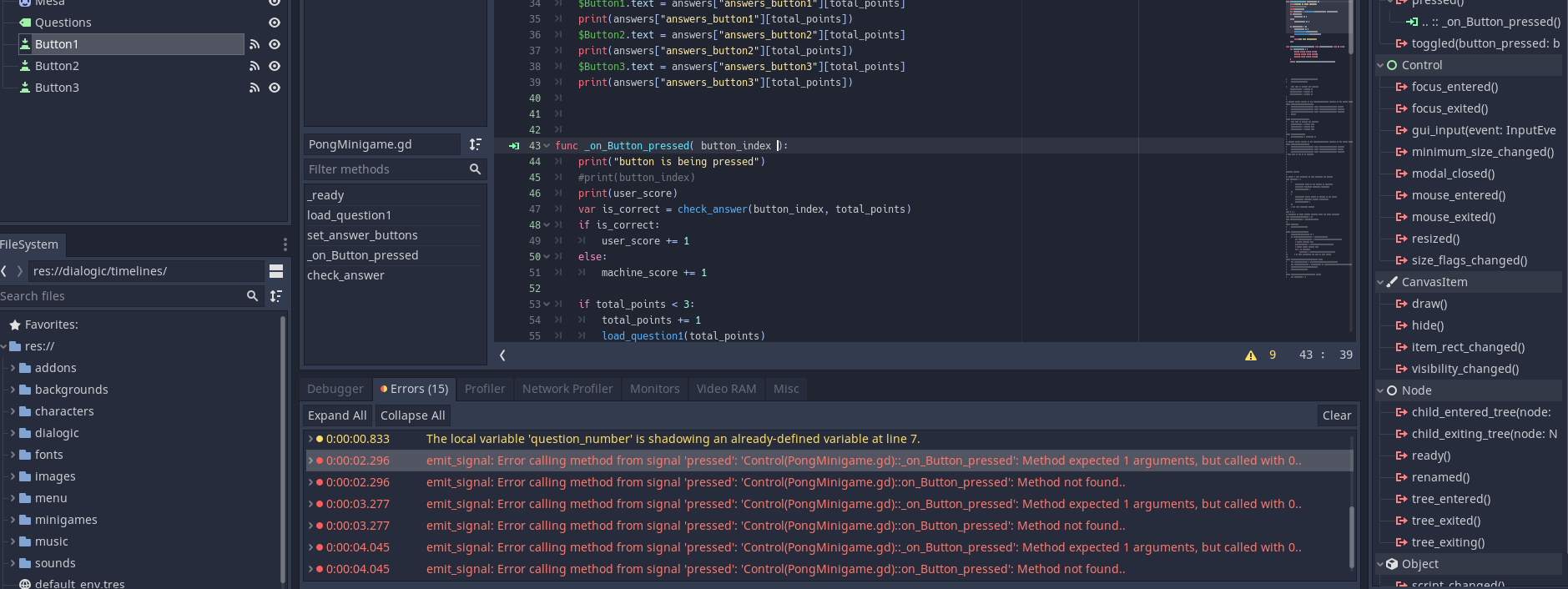Switch to Profiler tab
This screenshot has height=589, width=1568.
[x=485, y=389]
